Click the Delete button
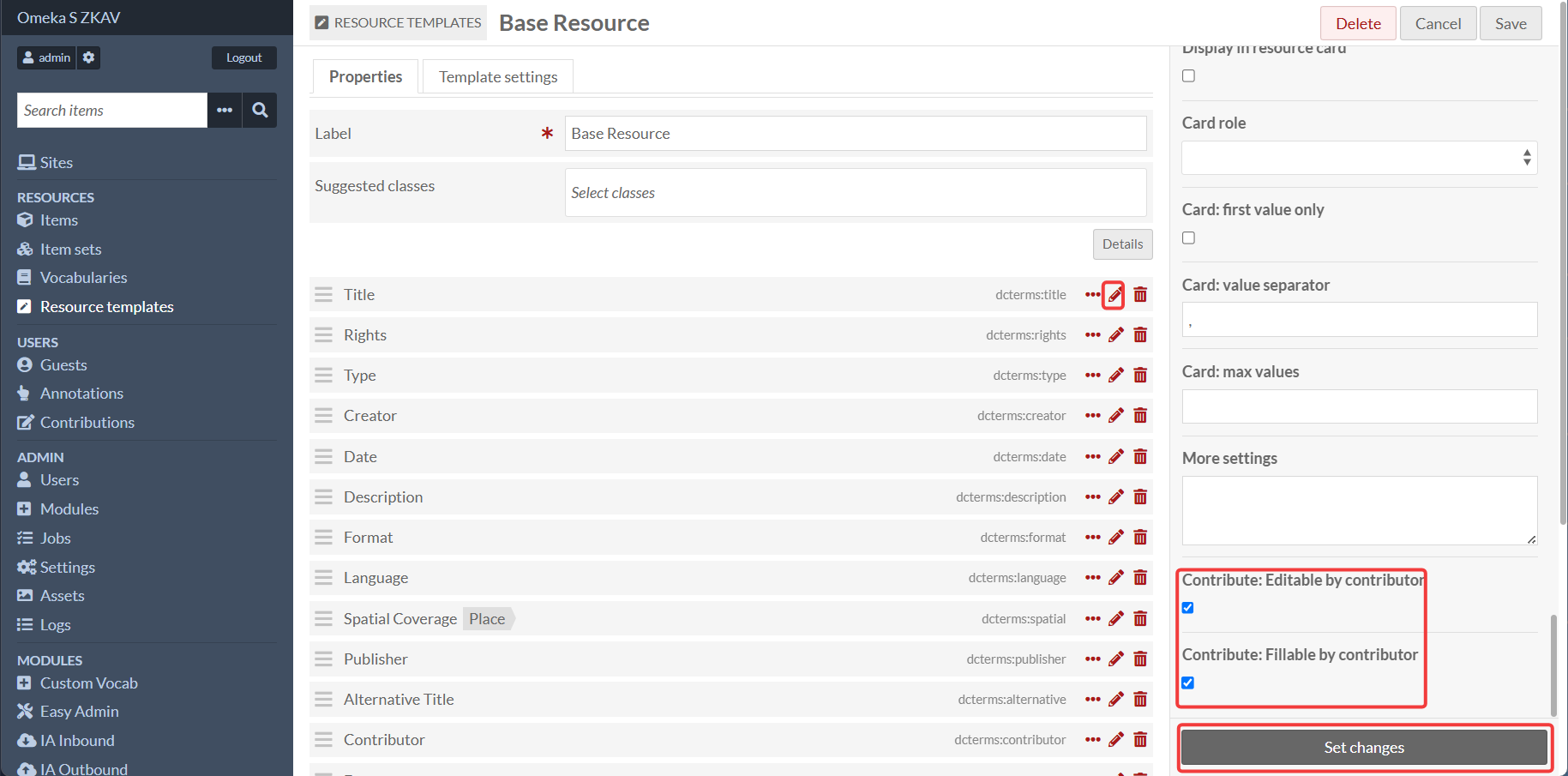 1358,23
